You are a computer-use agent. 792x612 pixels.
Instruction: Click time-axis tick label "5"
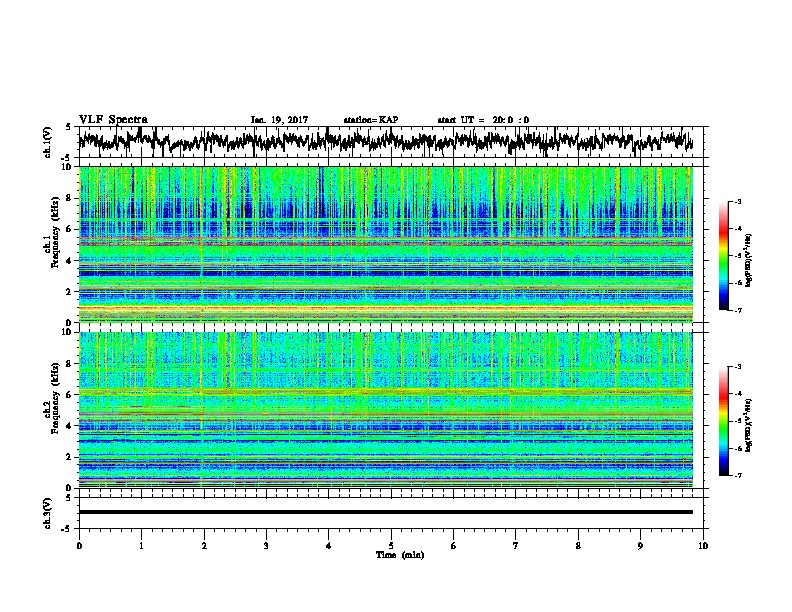pos(391,546)
